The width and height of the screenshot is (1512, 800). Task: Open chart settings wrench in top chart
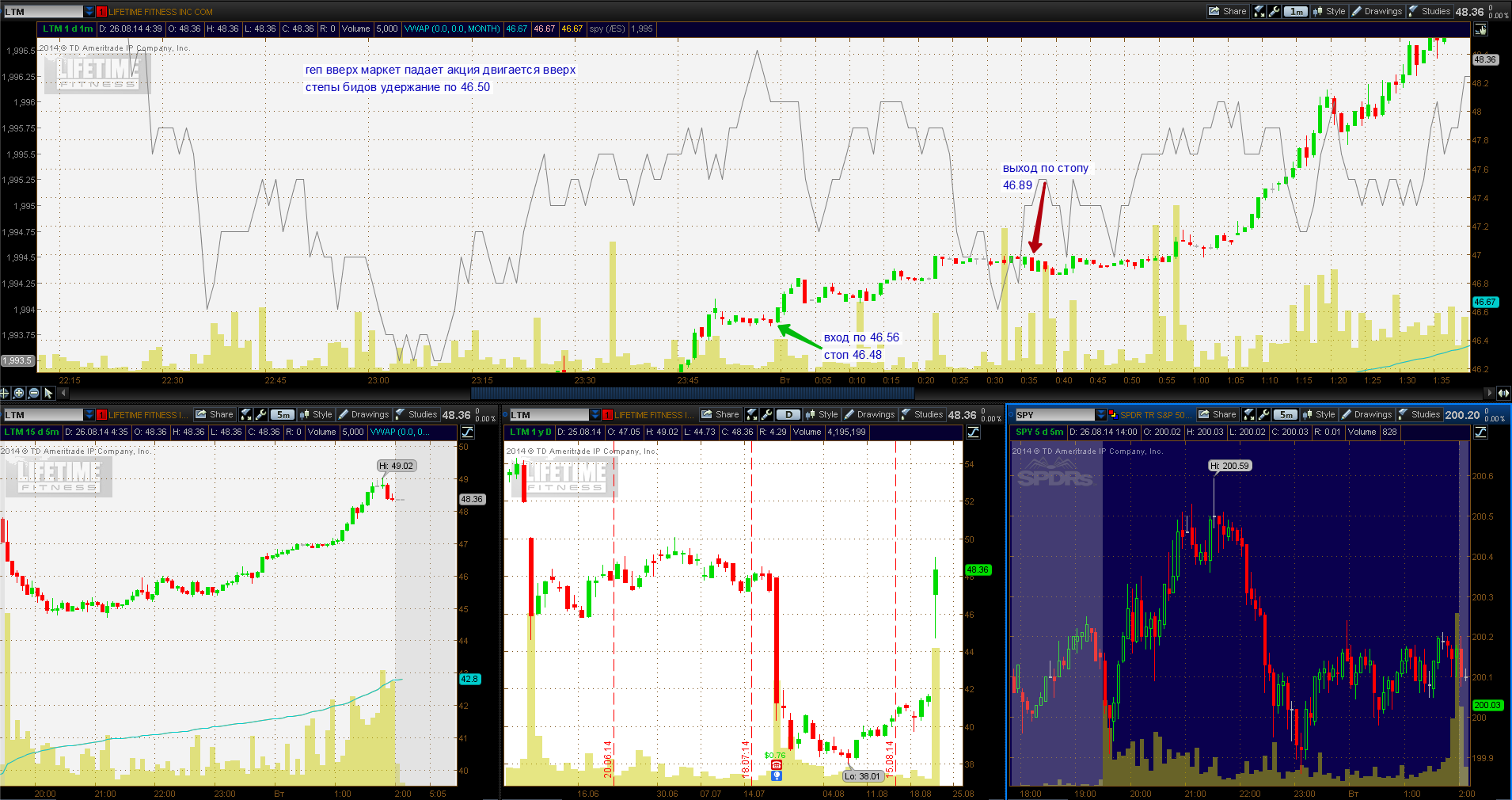[x=1274, y=11]
